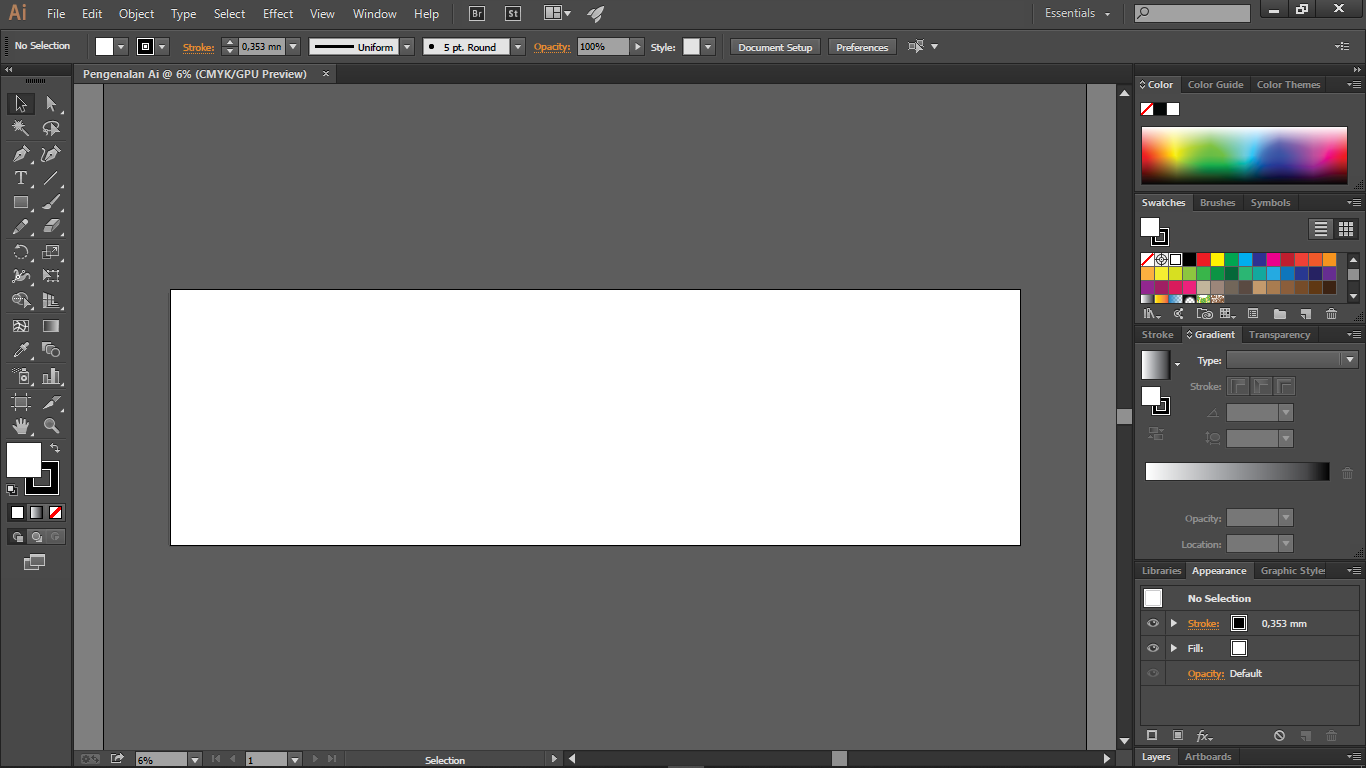
Task: Switch Swatches panel to list view
Action: pos(1321,229)
